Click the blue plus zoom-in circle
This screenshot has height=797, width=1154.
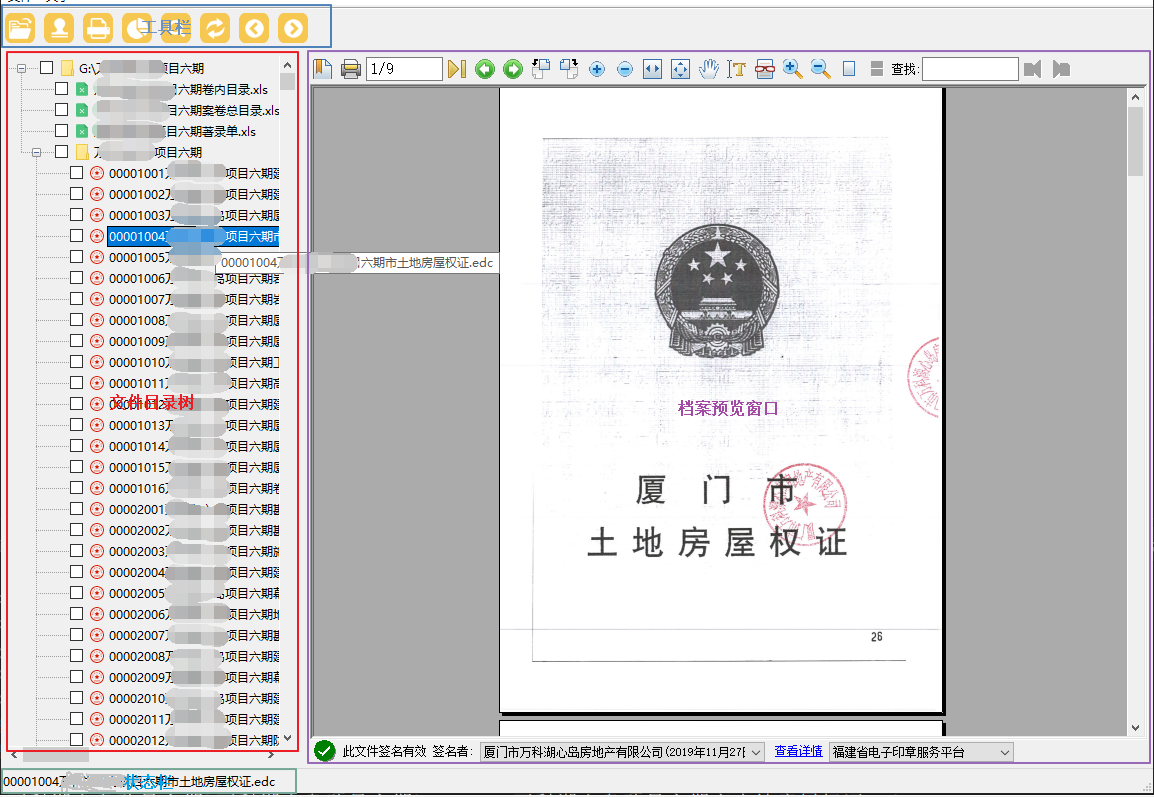click(x=597, y=70)
